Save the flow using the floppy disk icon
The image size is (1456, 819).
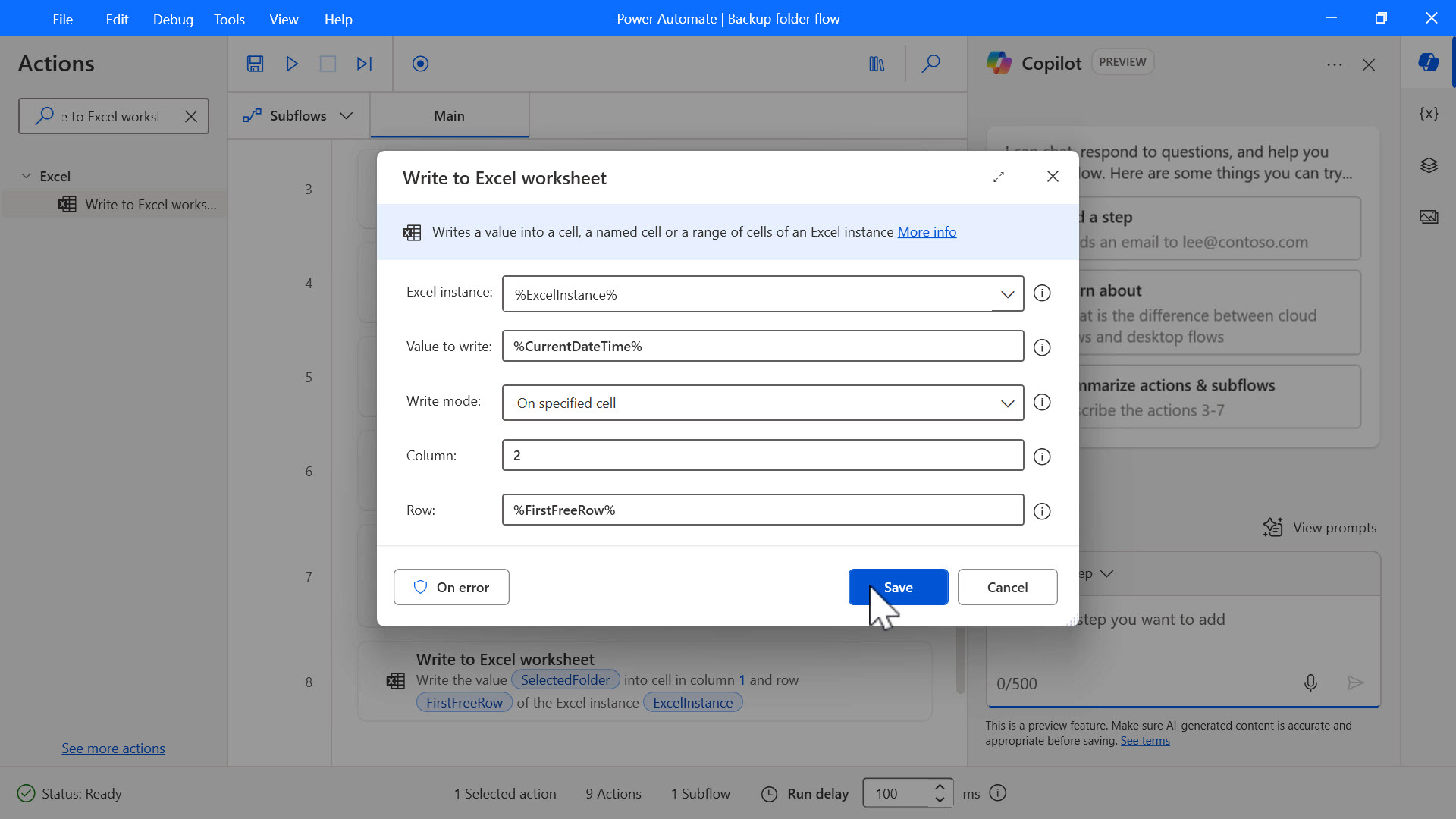tap(255, 64)
